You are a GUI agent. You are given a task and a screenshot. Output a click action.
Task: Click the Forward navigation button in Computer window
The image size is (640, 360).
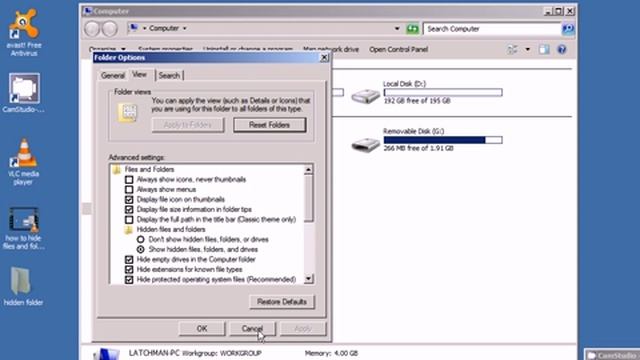point(110,29)
